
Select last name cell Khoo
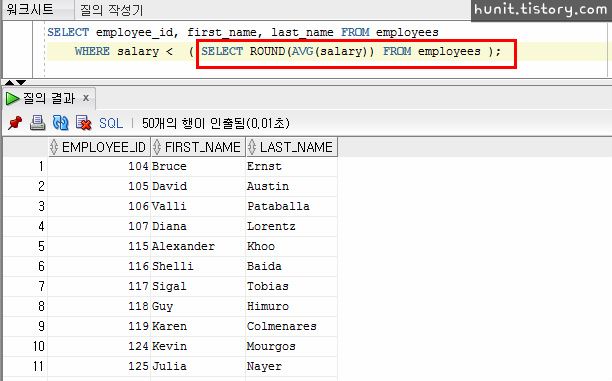tap(291, 246)
